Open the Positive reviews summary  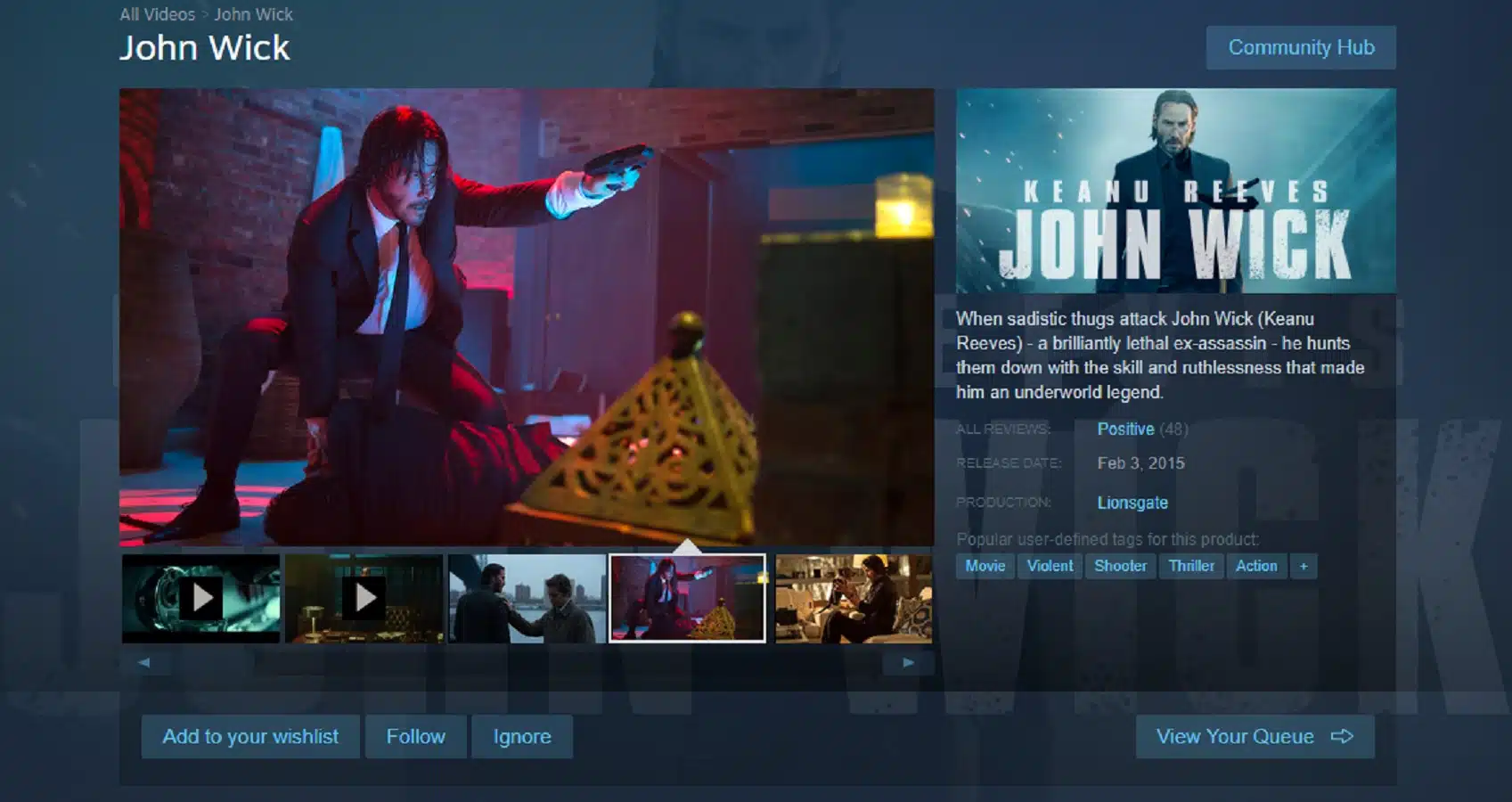click(1125, 429)
